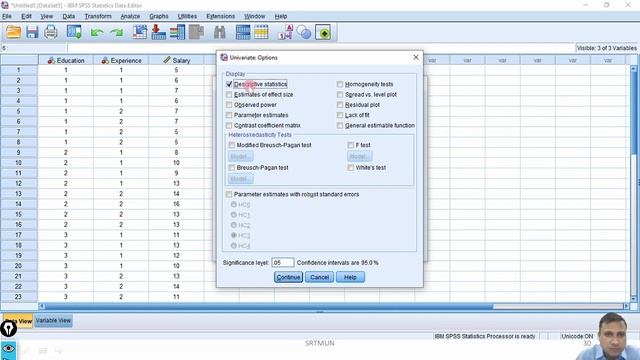Screen dimensions: 640x360
Task: Undo the last action with the left green arrow
Action: coord(97,33)
